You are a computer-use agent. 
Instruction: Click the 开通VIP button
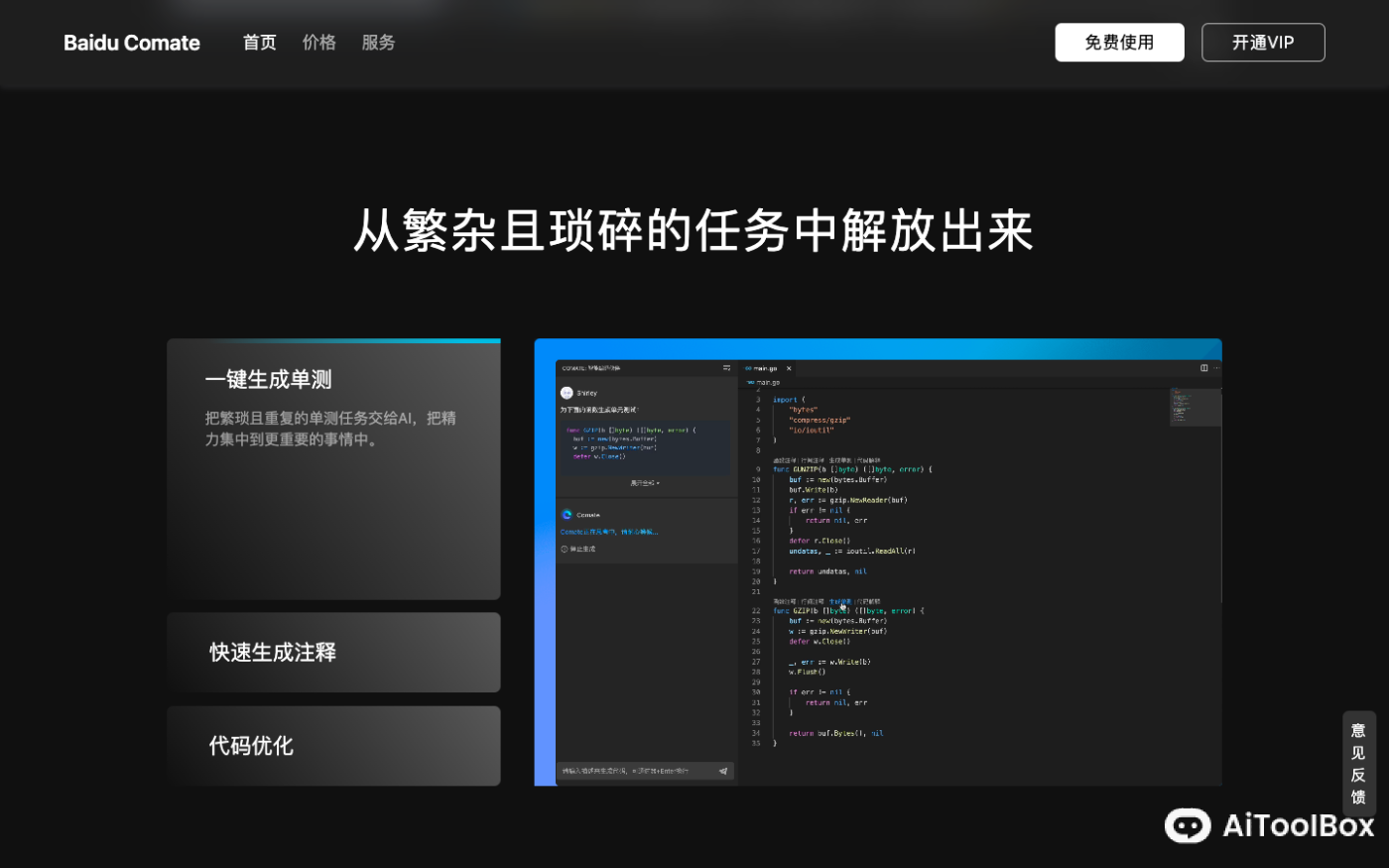(1263, 43)
